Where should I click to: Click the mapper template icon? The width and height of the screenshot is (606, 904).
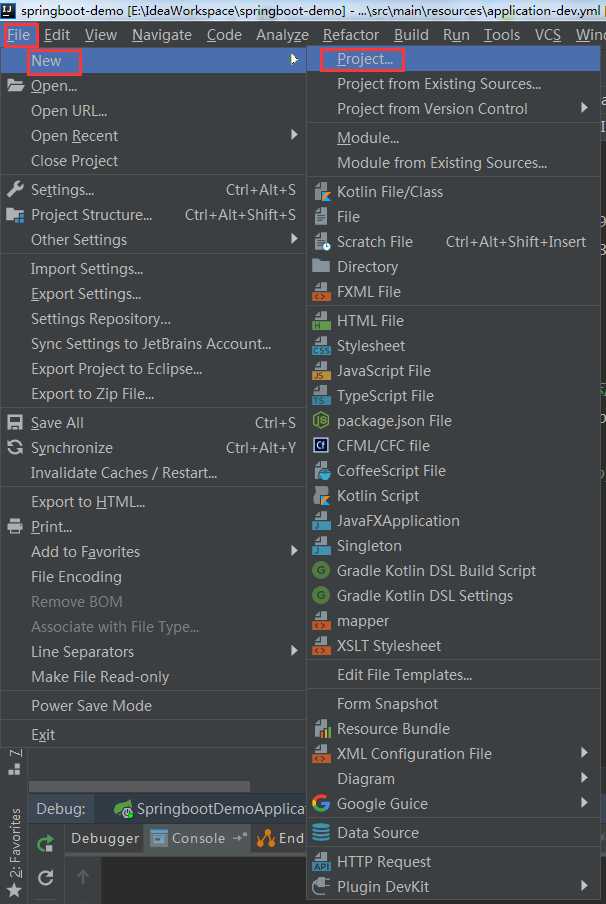click(321, 621)
